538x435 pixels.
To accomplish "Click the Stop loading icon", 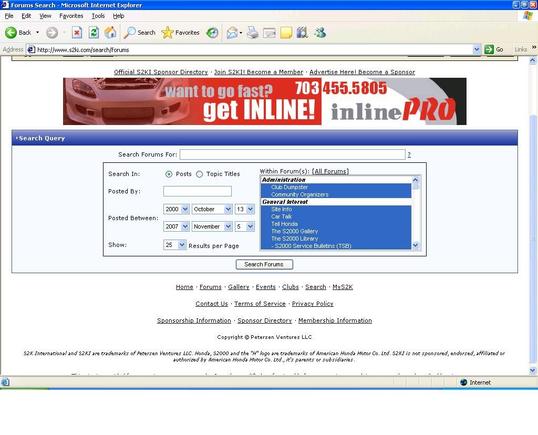I will click(77, 33).
